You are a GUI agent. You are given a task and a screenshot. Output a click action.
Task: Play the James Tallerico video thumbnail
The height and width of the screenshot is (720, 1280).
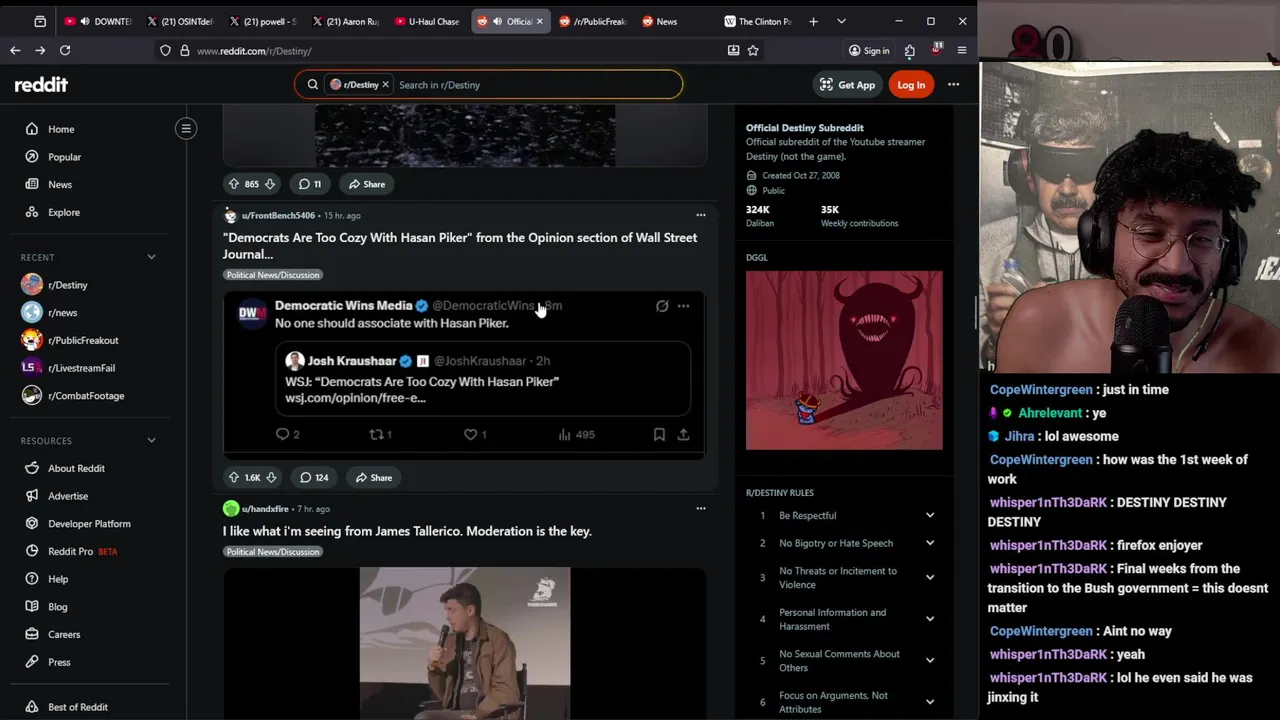coord(465,643)
